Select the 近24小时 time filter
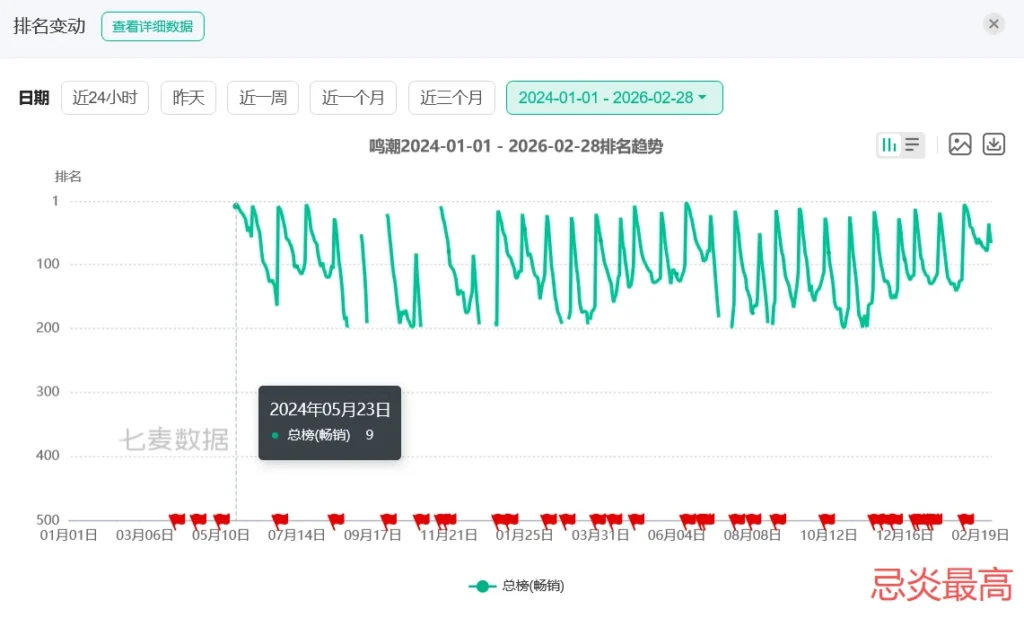Screen dimensions: 1024x618 click(x=105, y=98)
